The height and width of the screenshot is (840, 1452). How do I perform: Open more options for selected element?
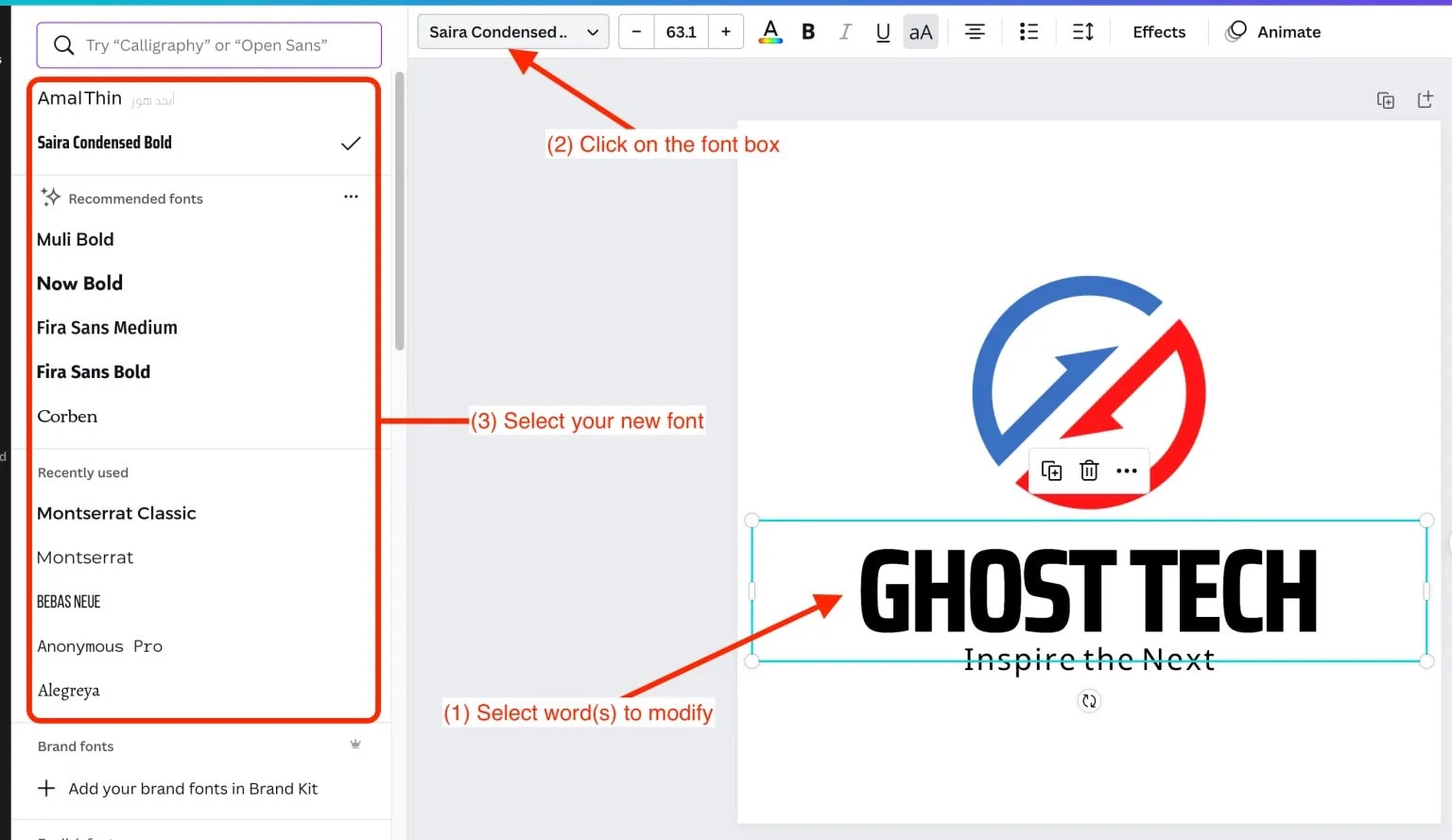pyautogui.click(x=1127, y=471)
